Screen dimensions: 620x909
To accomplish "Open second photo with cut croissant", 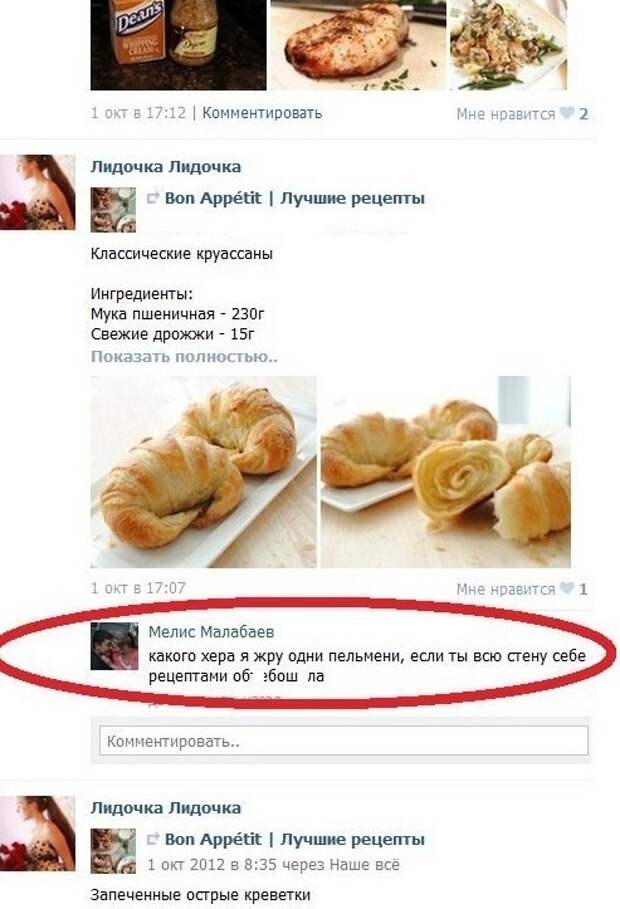I will pos(446,472).
